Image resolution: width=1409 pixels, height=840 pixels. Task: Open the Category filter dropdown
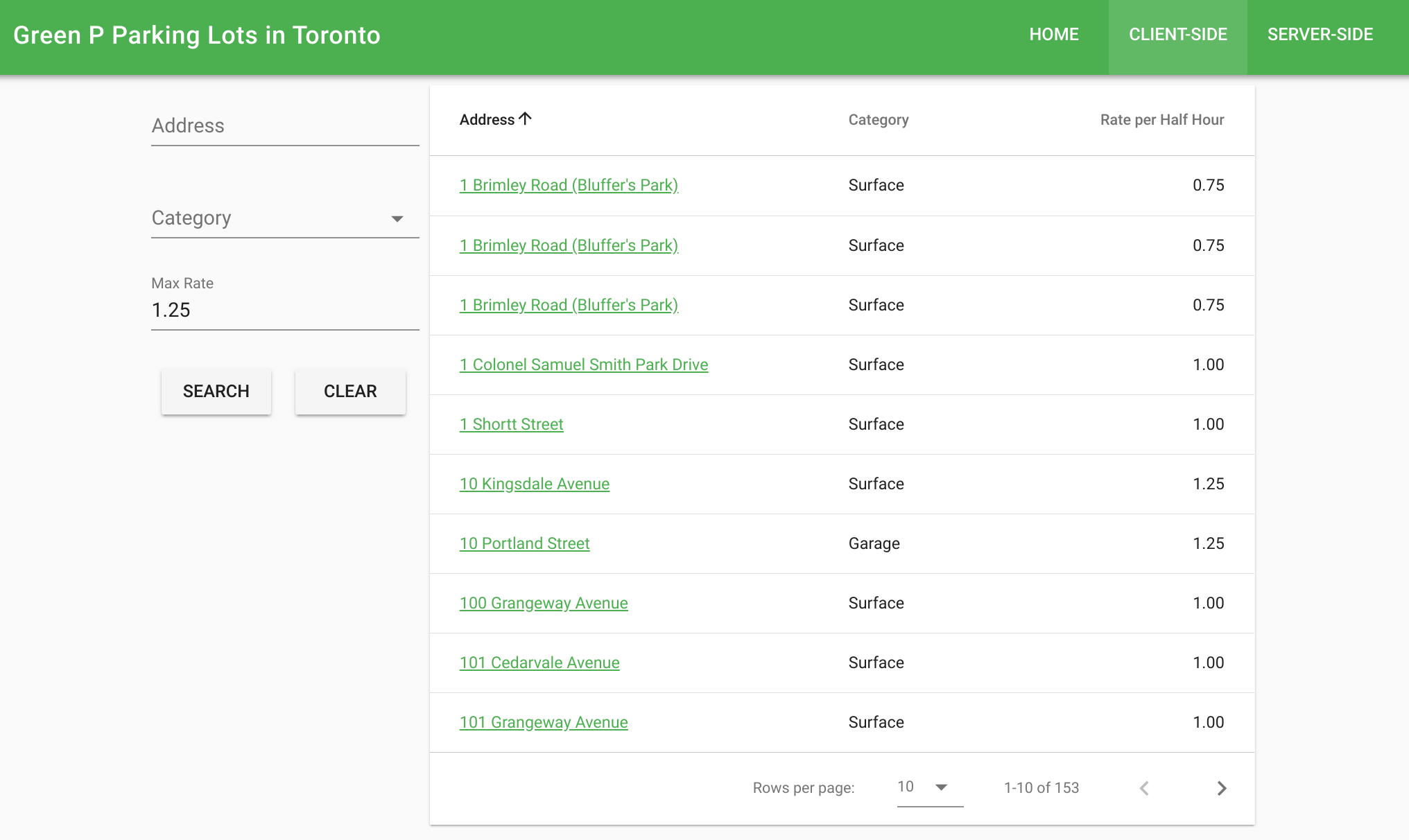(284, 218)
